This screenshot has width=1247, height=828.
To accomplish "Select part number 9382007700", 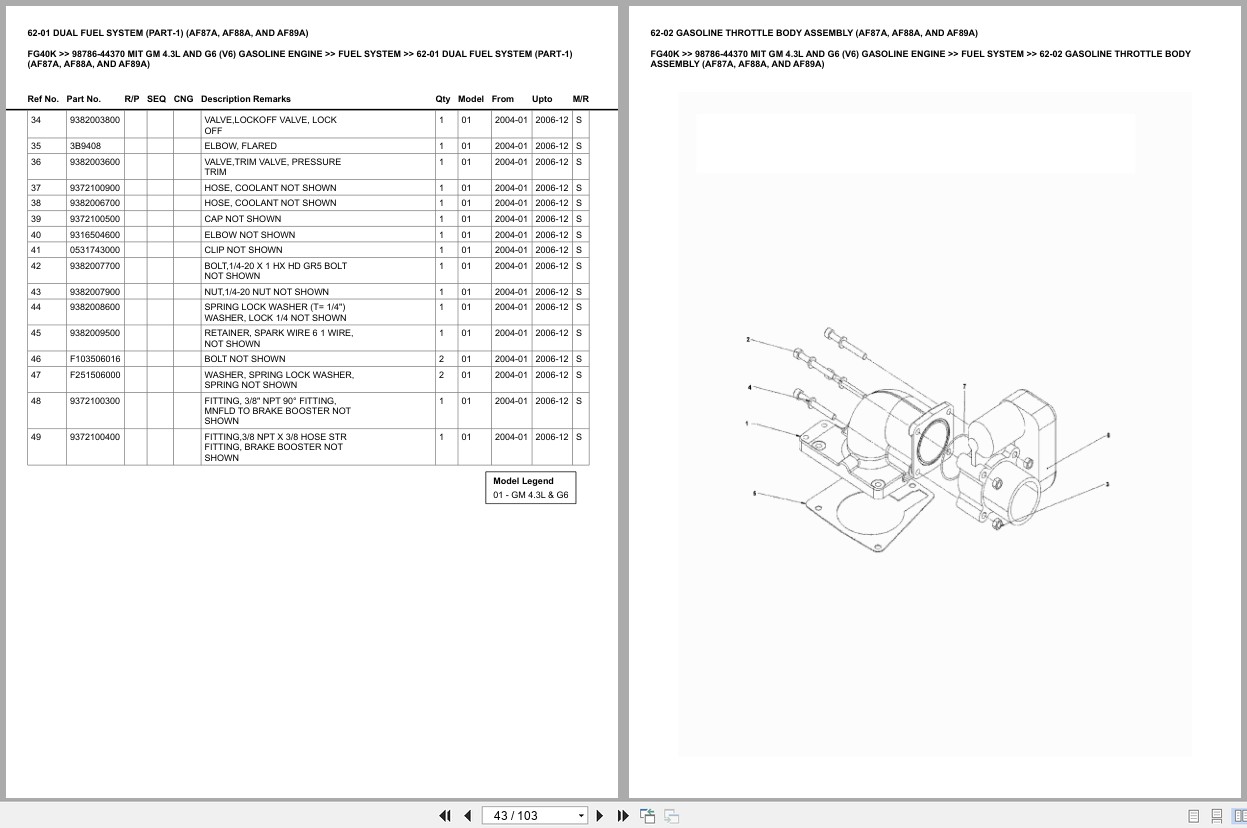I will coord(95,266).
